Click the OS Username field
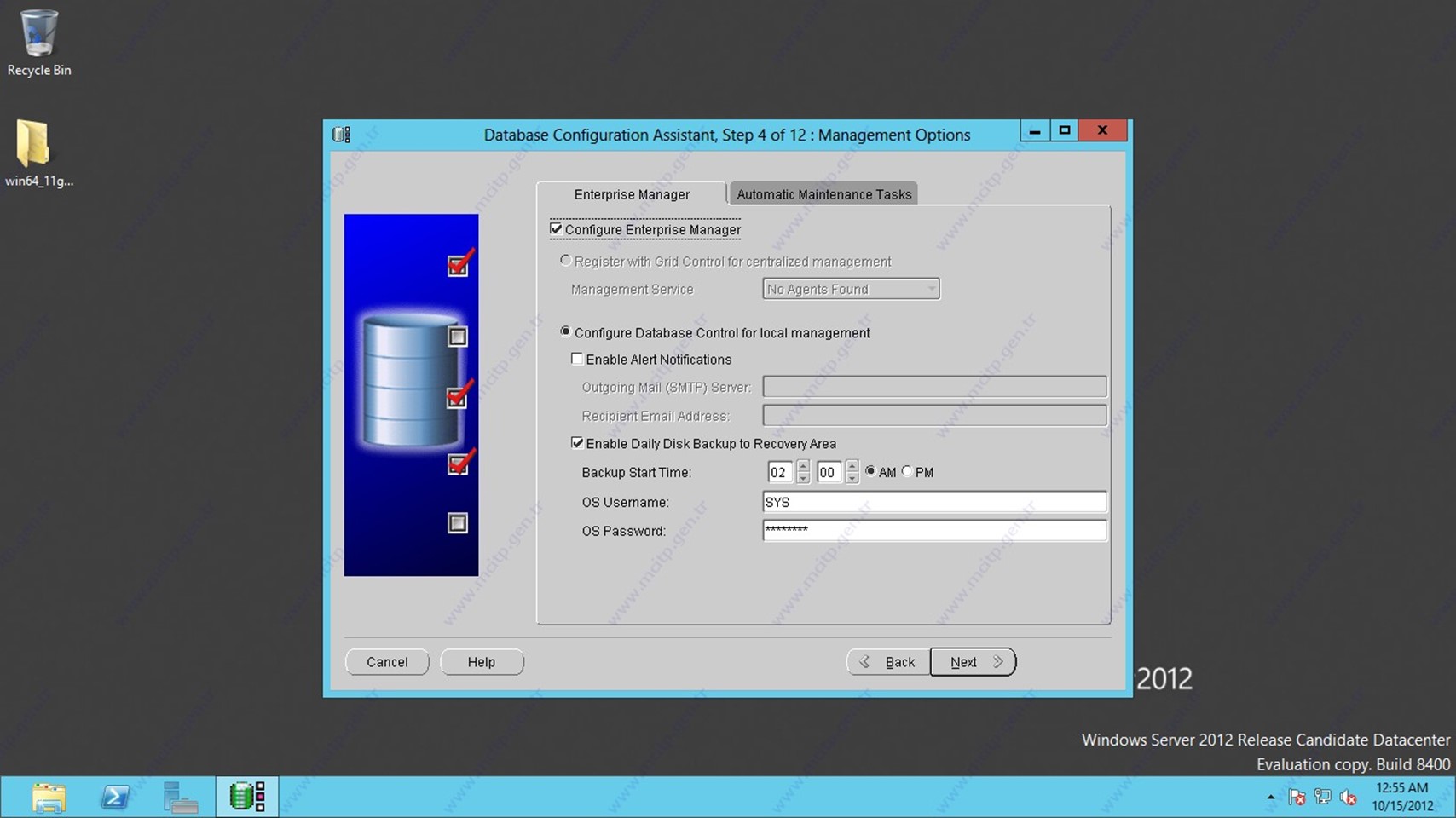The image size is (1456, 818). pos(934,502)
